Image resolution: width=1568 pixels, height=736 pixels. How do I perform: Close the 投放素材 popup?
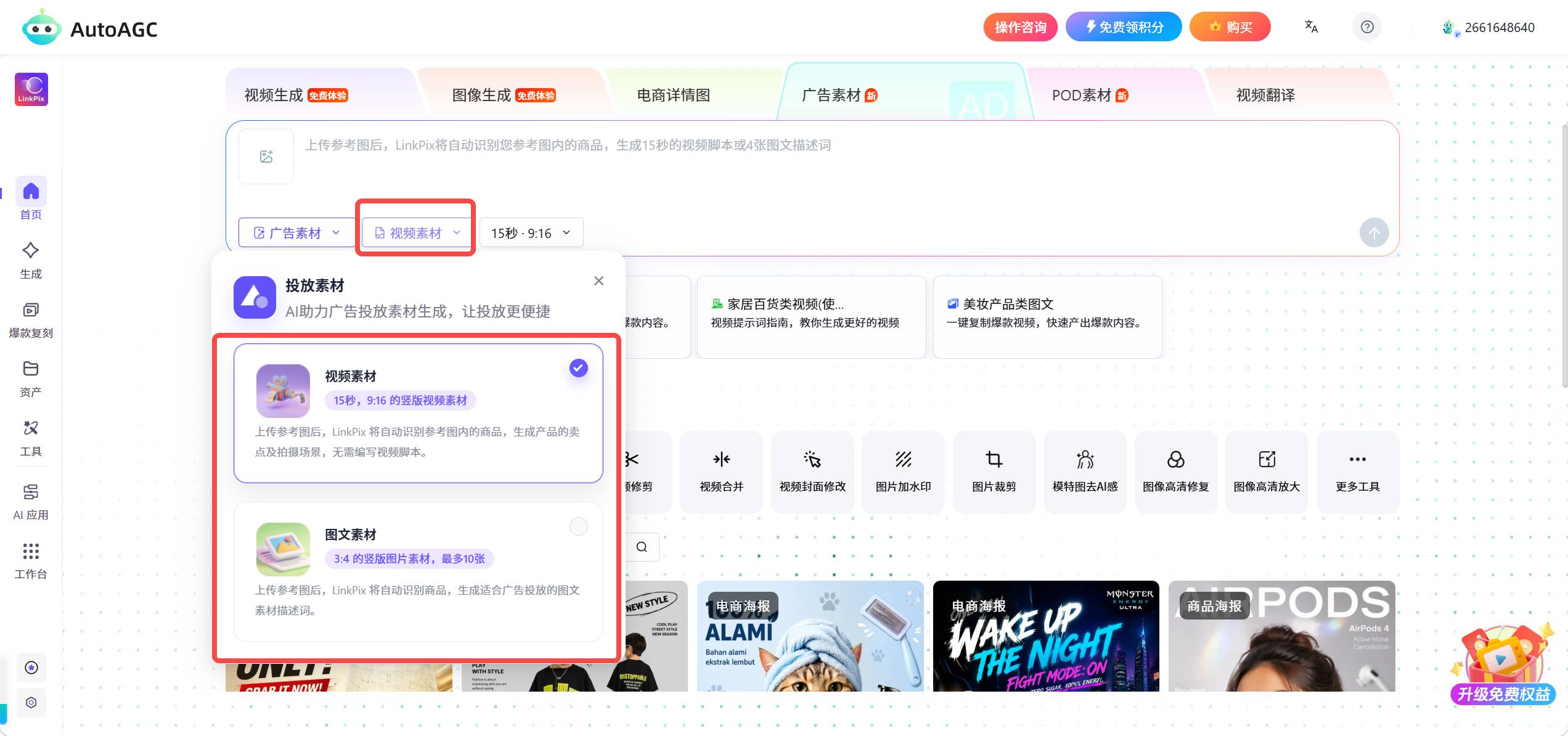point(598,281)
